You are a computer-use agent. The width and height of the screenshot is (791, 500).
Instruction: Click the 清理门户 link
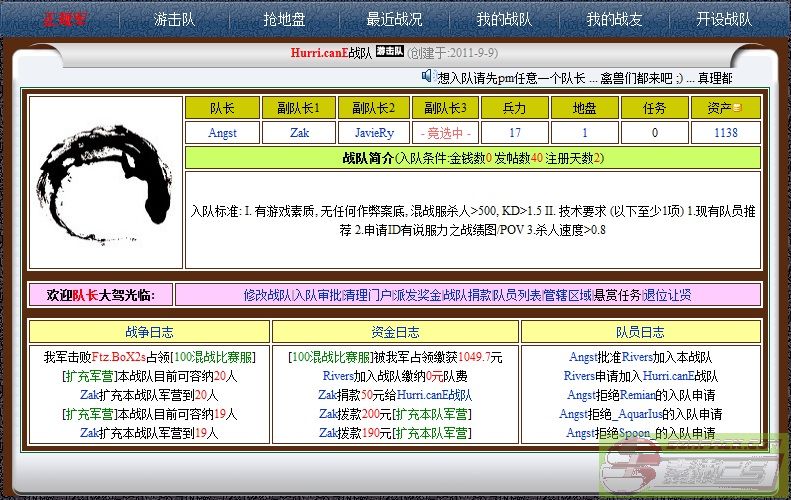click(x=365, y=295)
